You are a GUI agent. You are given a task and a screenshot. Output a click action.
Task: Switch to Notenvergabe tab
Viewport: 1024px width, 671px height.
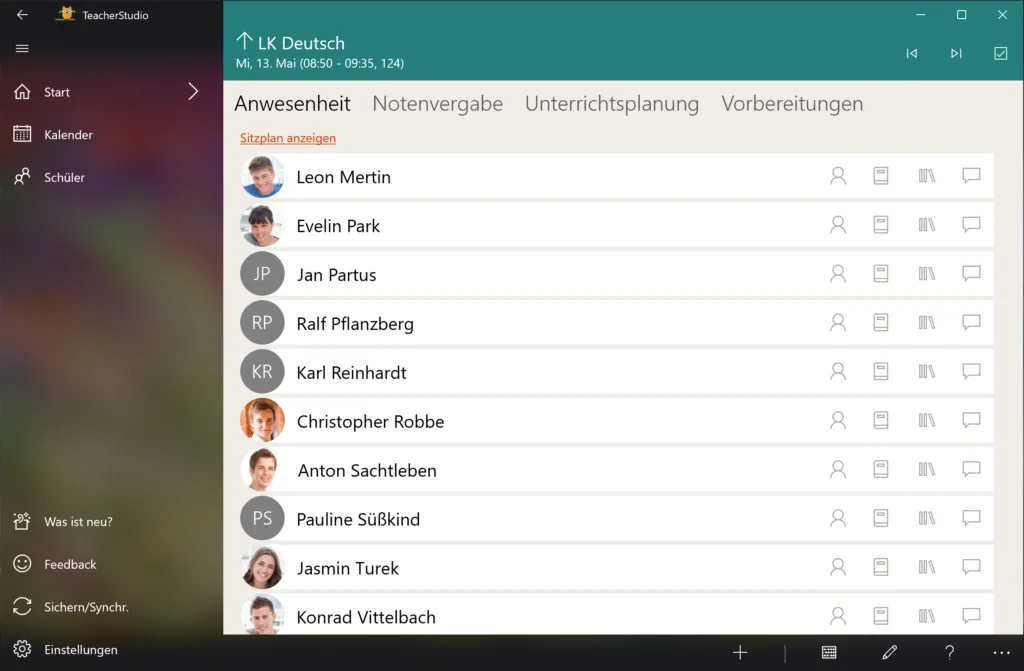coord(438,103)
